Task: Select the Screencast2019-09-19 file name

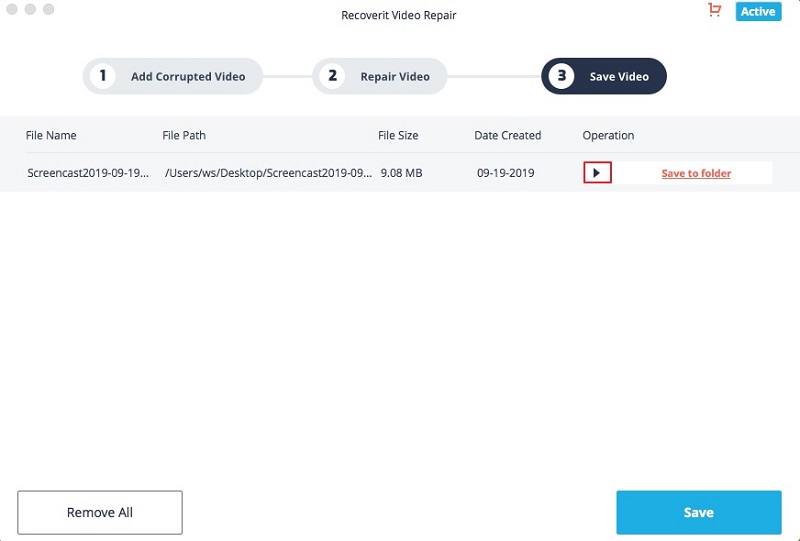Action: [88, 173]
